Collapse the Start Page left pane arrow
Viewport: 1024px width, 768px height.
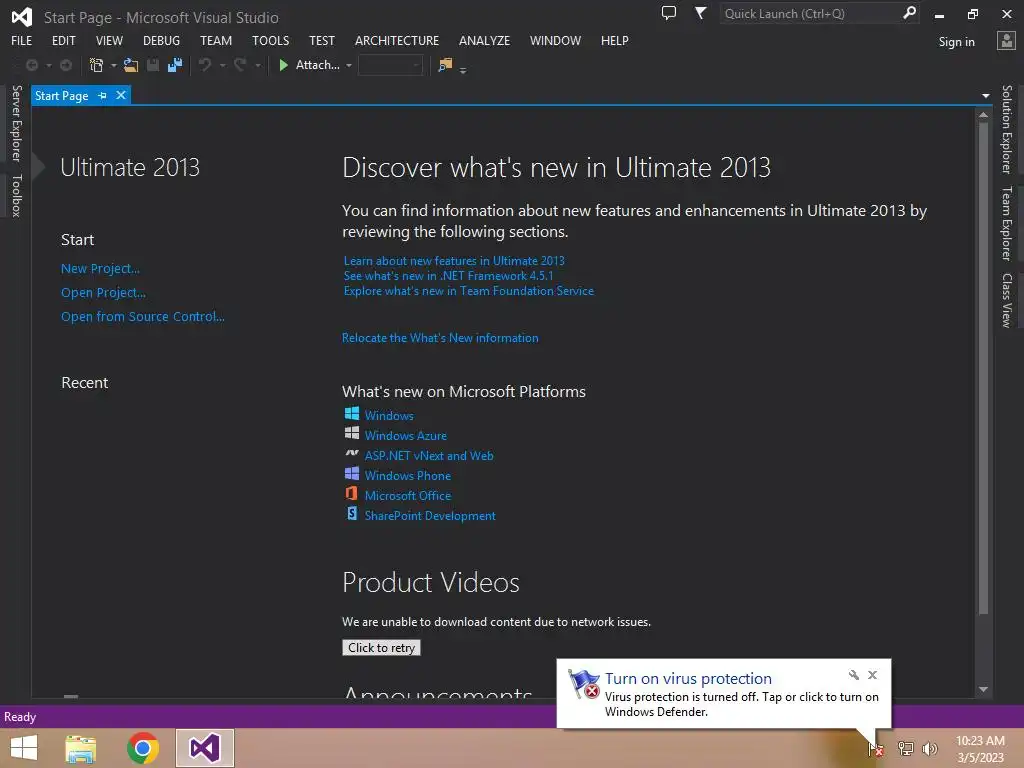[x=39, y=167]
